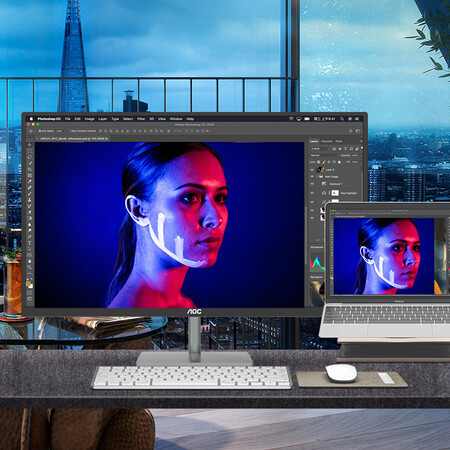Image resolution: width=450 pixels, height=450 pixels.
Task: Select the Path Selection tool
Action: point(30,249)
